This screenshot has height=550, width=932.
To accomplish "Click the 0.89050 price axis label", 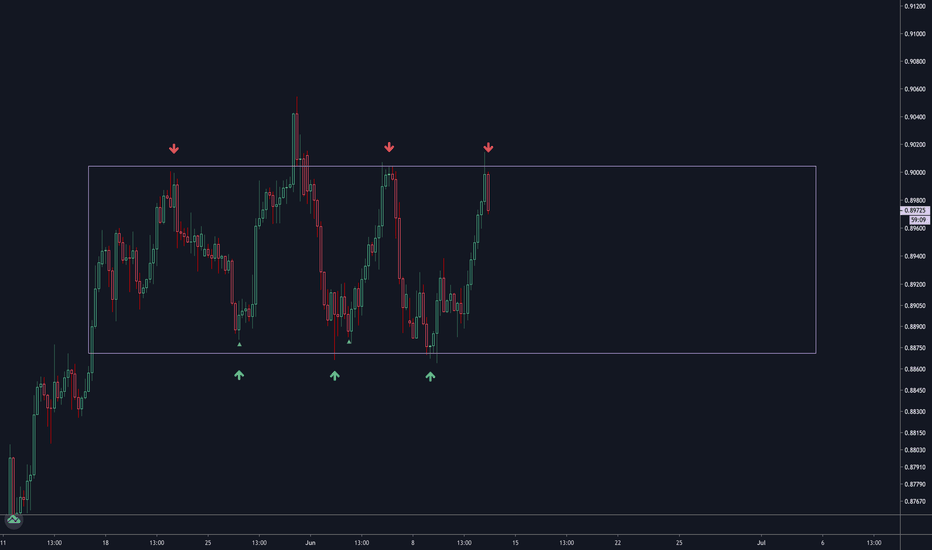I will [915, 306].
